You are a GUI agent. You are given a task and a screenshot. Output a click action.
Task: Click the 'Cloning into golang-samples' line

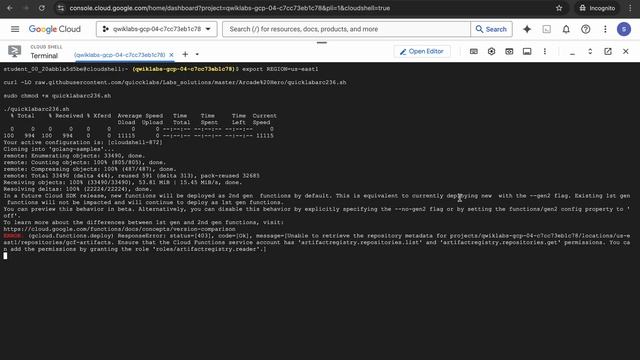coord(59,149)
